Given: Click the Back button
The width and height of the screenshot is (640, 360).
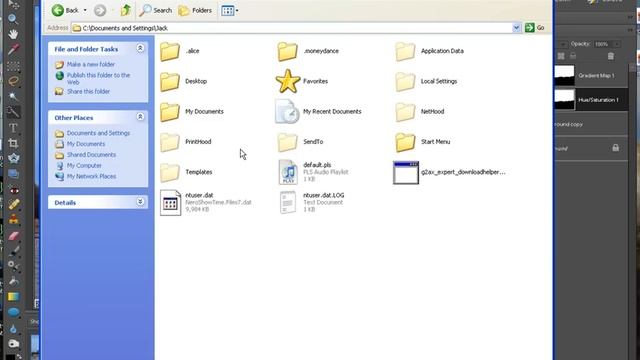Looking at the screenshot, I should (x=65, y=10).
